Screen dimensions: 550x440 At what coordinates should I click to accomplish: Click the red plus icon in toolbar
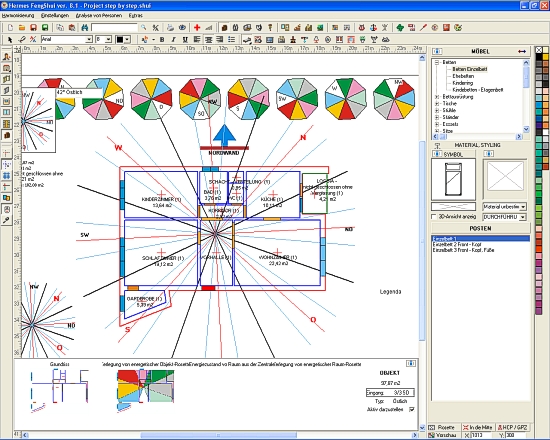(197, 27)
